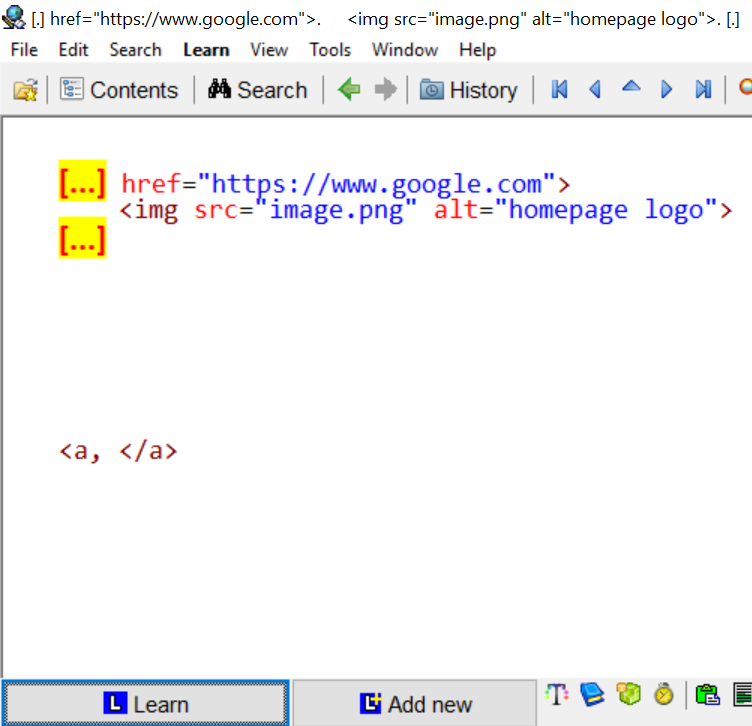This screenshot has width=752, height=726.
Task: Click the second yellow [...] cloze placeholder
Action: tap(82, 237)
